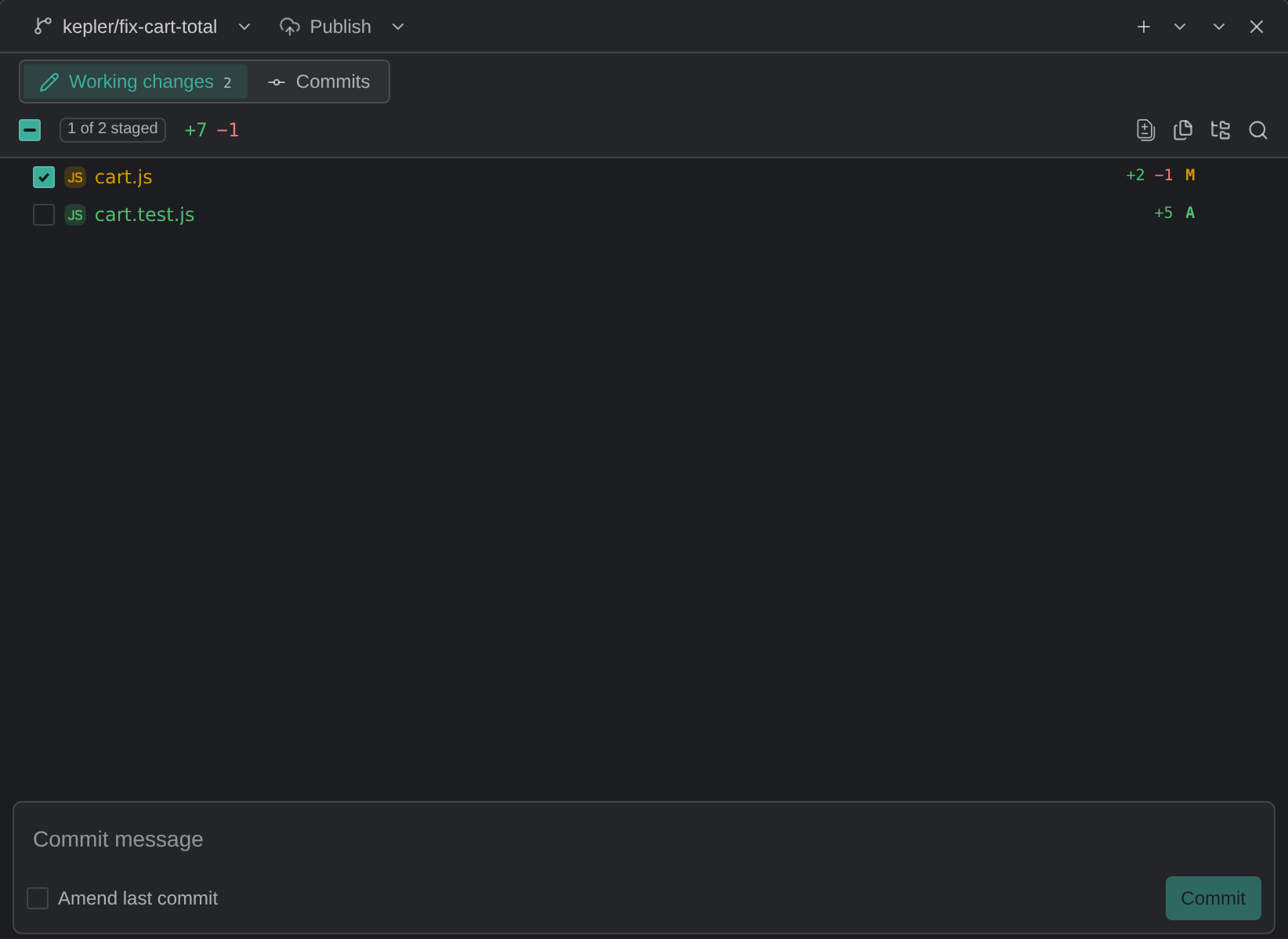Click the M status on cart.js row
1288x939 pixels.
[x=1190, y=175]
